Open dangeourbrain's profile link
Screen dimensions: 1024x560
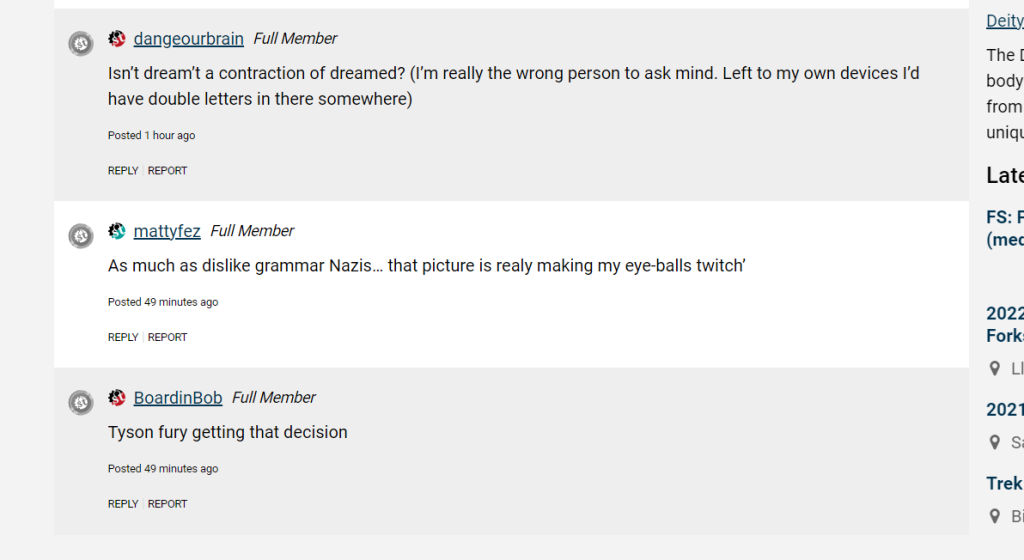click(x=188, y=39)
